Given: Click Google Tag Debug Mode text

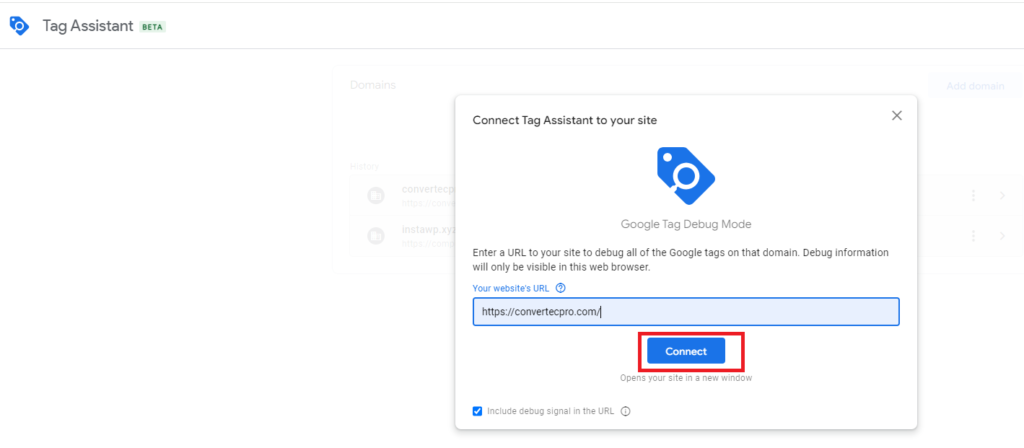Looking at the screenshot, I should (x=686, y=224).
